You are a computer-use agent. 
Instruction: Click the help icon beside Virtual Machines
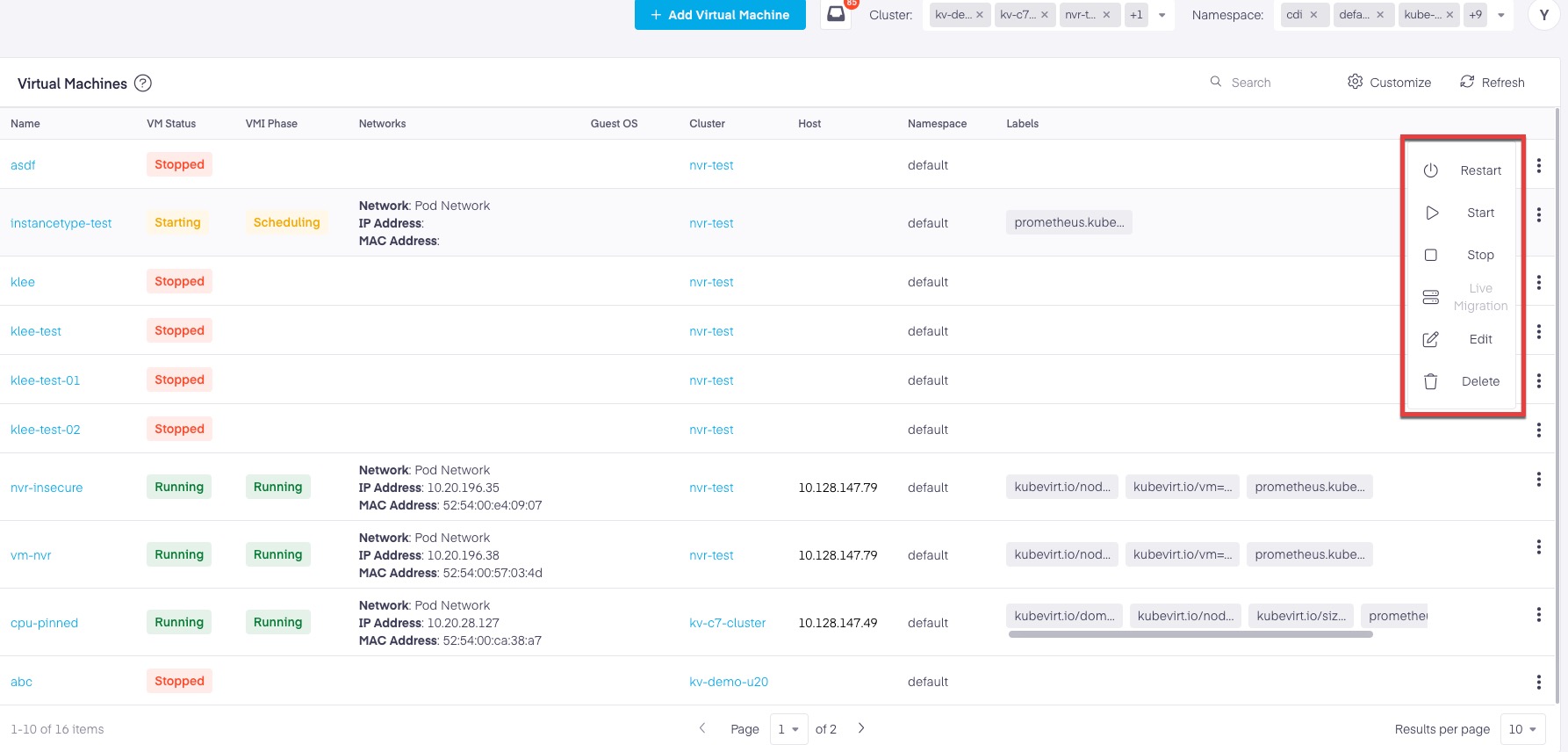click(x=143, y=83)
